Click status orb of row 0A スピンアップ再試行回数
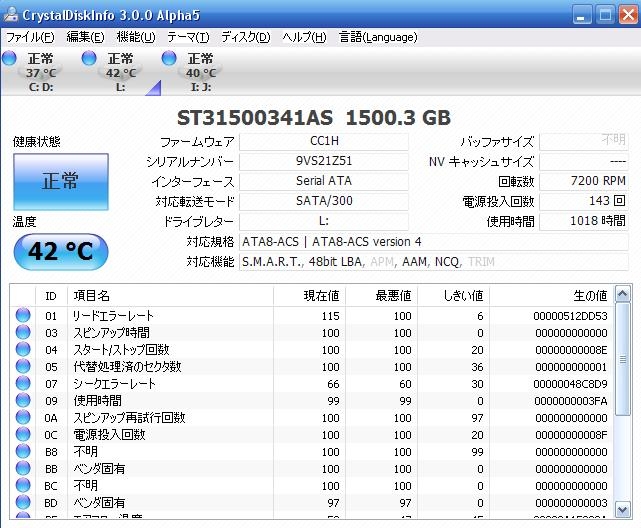This screenshot has height=528, width=641. click(23, 417)
